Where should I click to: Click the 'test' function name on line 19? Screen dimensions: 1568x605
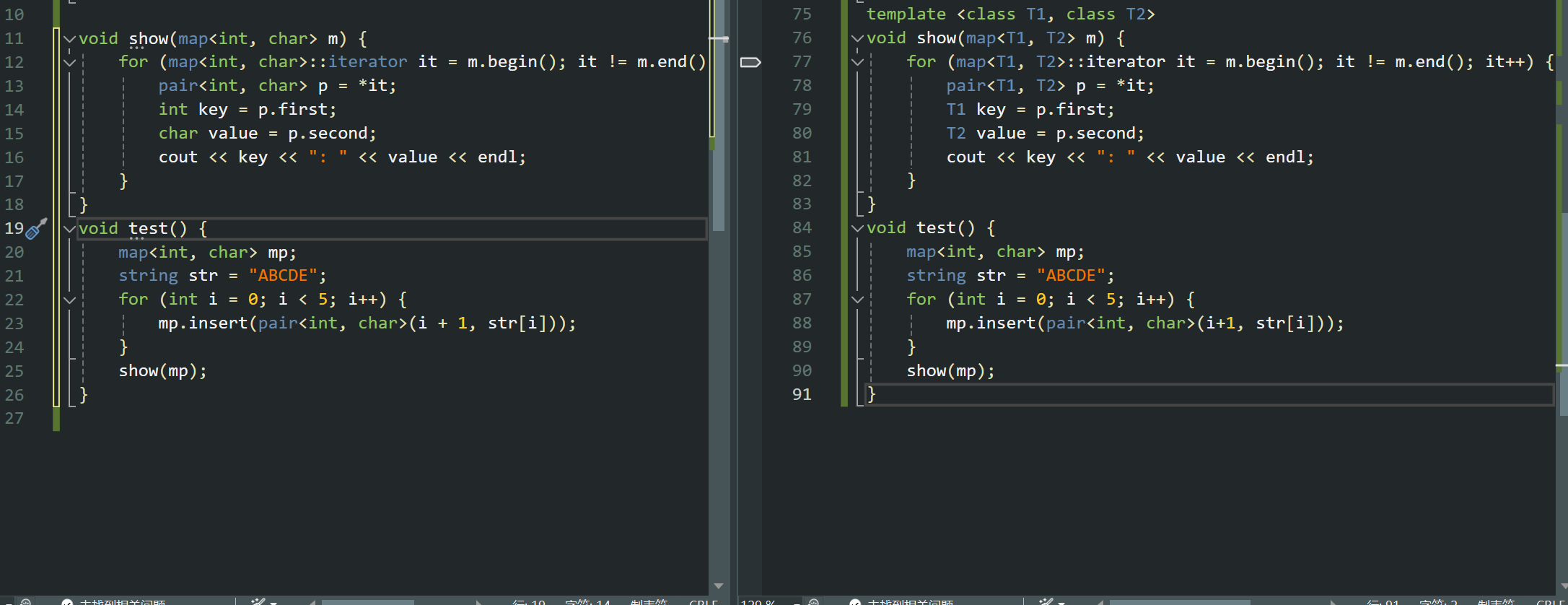pyautogui.click(x=149, y=229)
